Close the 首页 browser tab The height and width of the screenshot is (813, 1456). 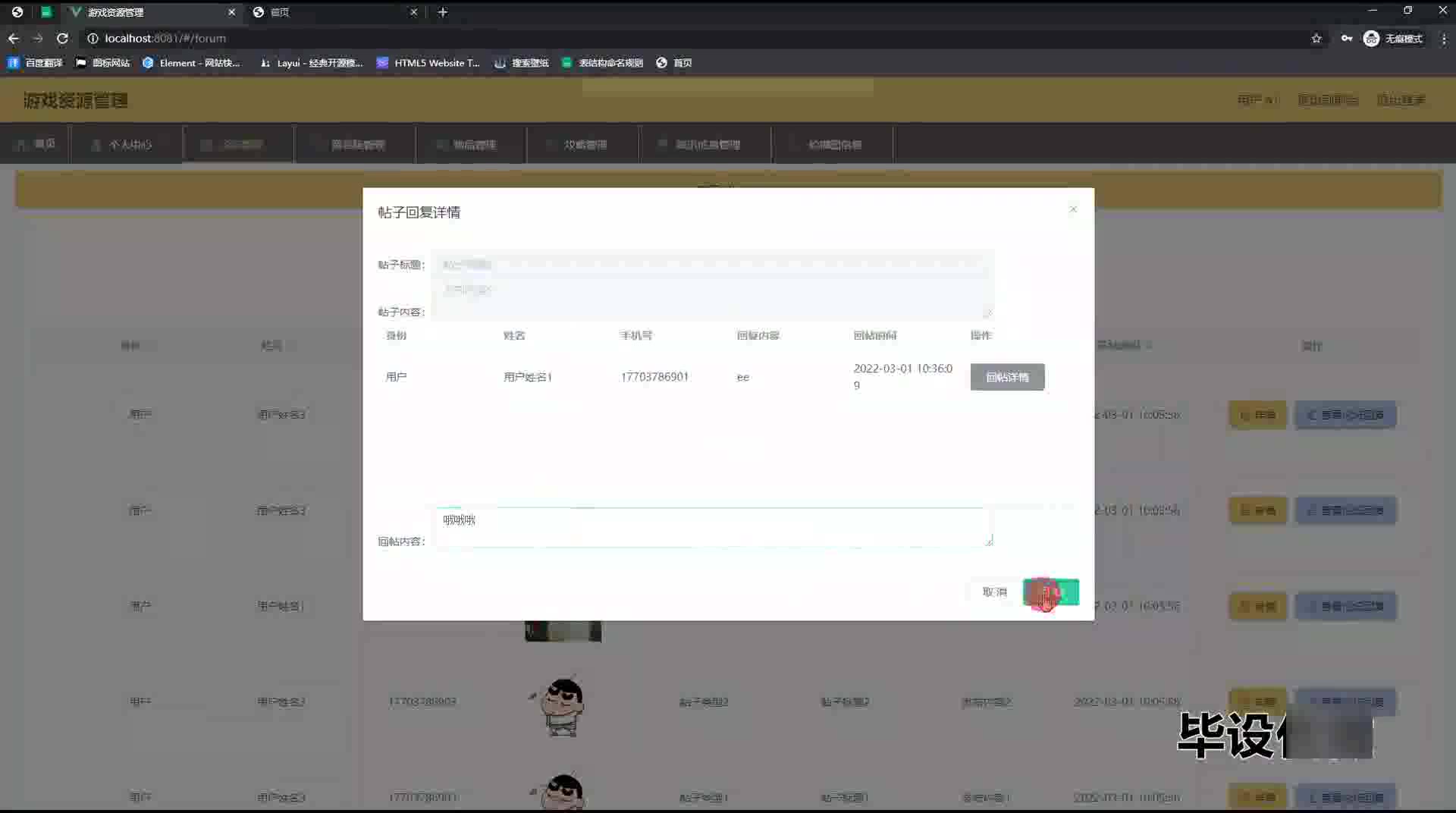413,12
